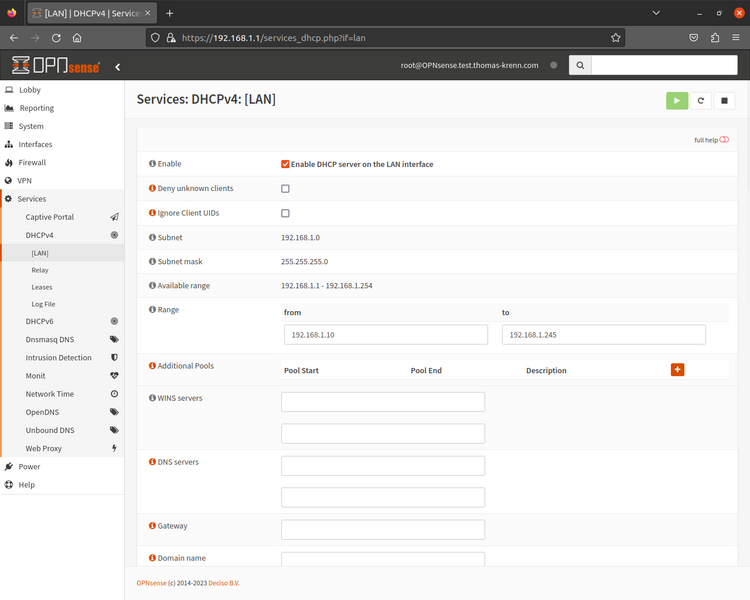750x600 pixels.
Task: Uncheck Enable DHCP server on the LAN interface
Action: [x=285, y=164]
